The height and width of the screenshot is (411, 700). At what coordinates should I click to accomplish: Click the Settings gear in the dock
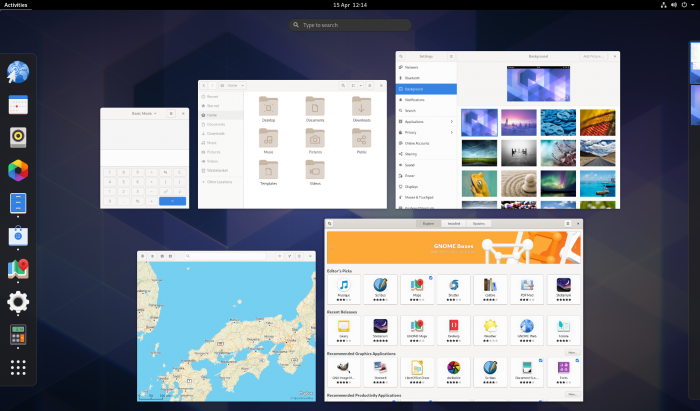[x=18, y=302]
